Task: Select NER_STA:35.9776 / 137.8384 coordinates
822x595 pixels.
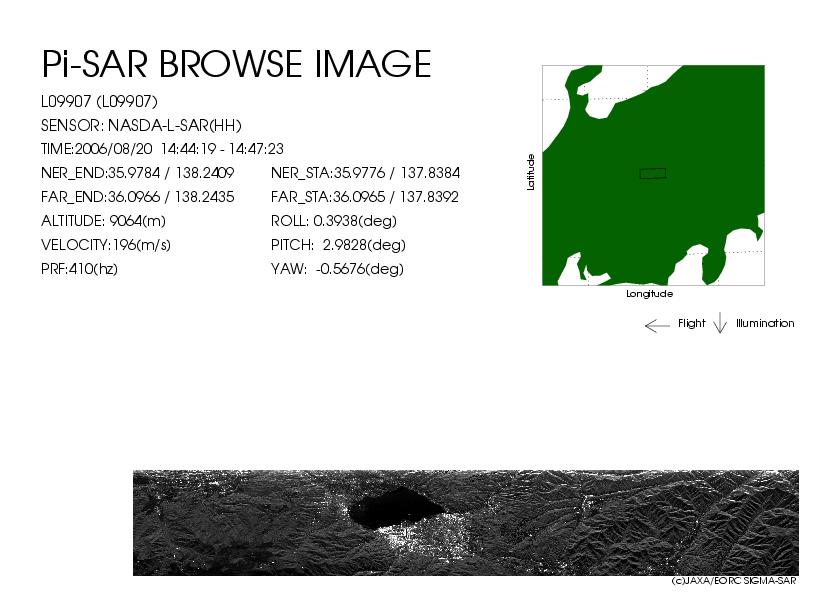Action: click(x=365, y=173)
